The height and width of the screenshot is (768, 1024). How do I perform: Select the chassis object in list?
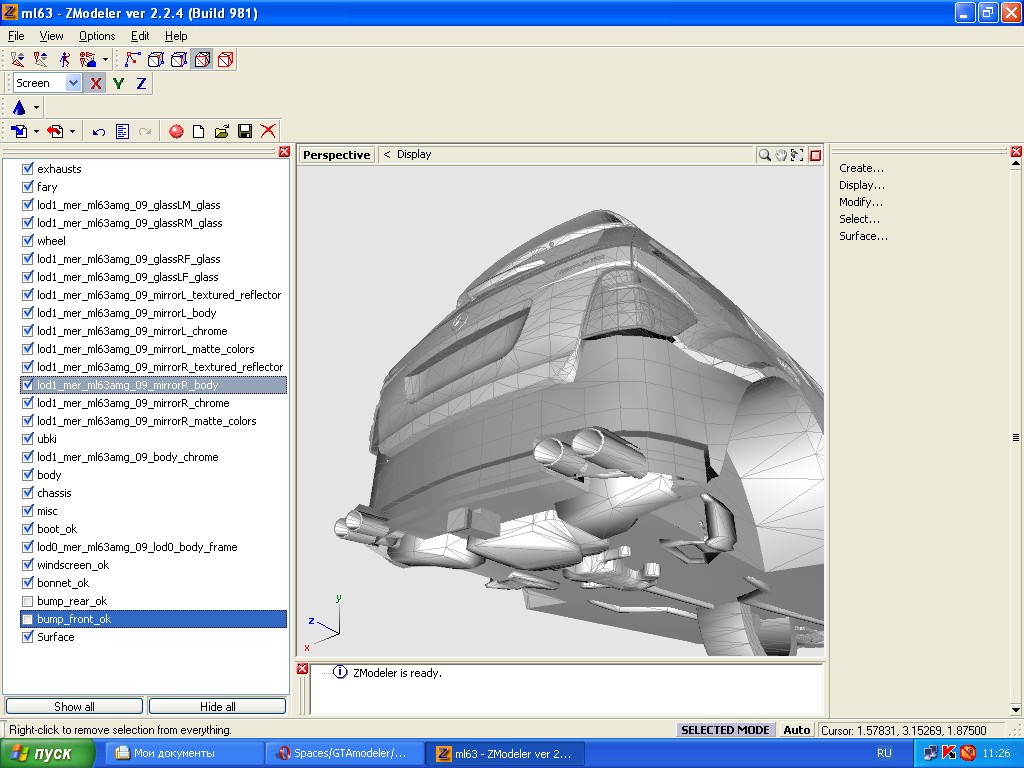click(x=54, y=493)
